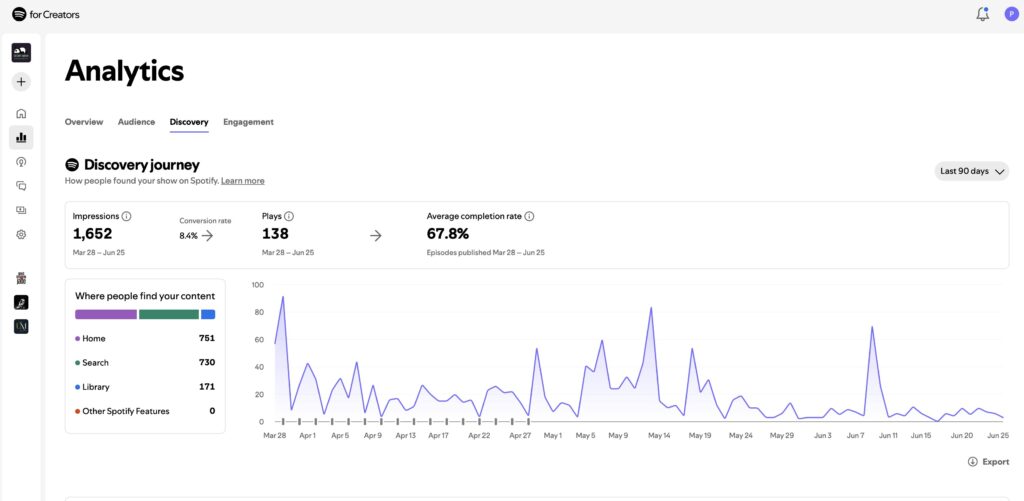
Task: Click the Export button
Action: [988, 462]
